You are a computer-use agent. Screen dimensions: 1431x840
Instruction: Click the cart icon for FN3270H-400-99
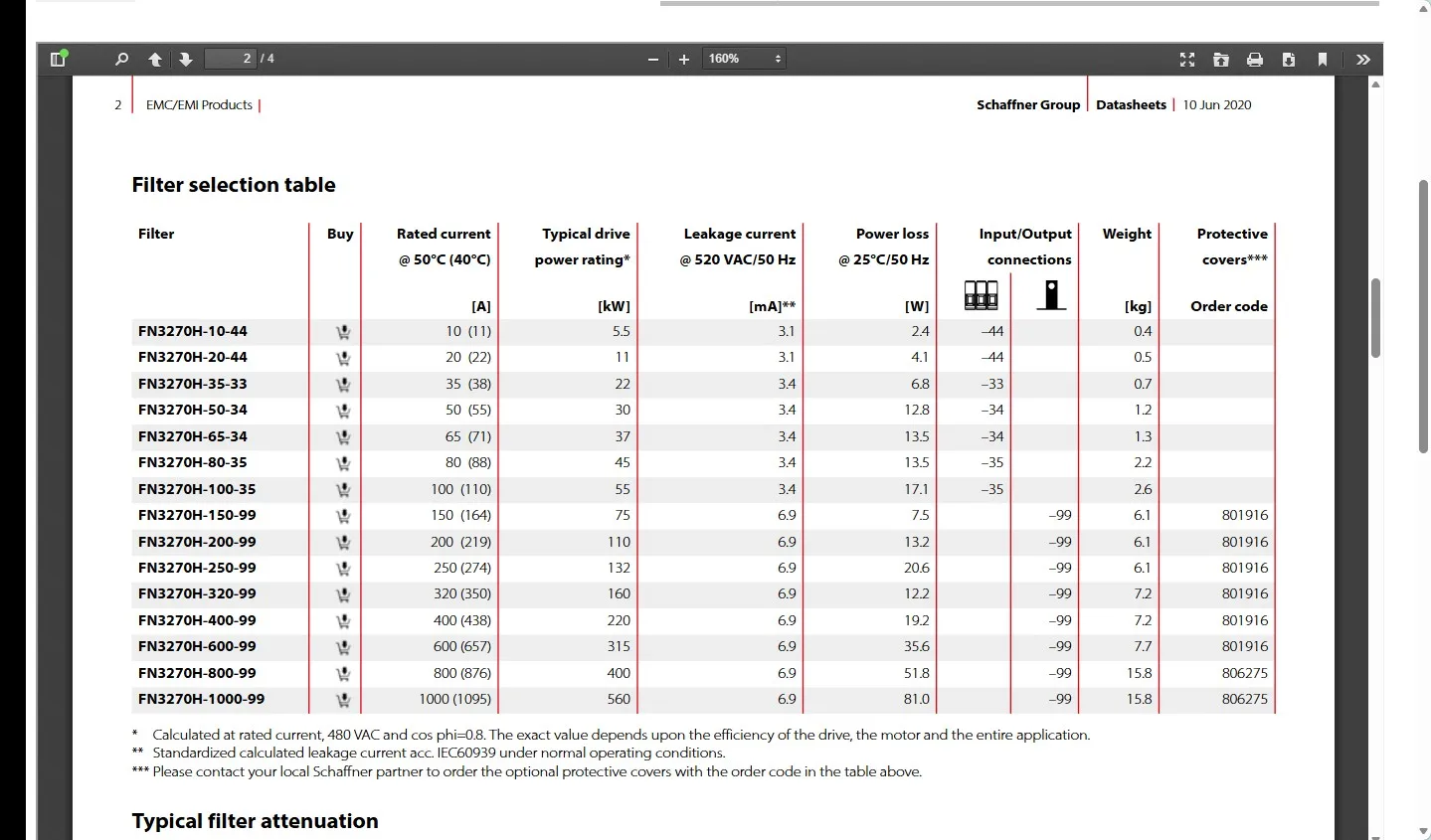(343, 621)
